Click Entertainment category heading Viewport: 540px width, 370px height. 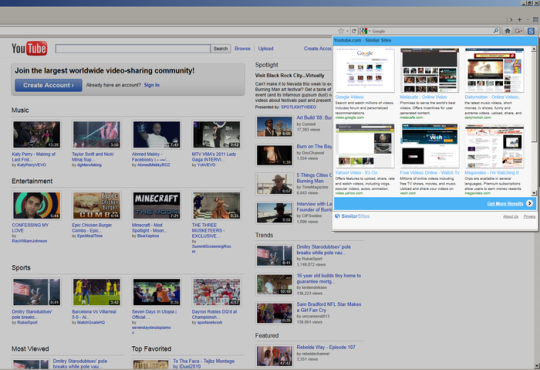pyautogui.click(x=32, y=181)
